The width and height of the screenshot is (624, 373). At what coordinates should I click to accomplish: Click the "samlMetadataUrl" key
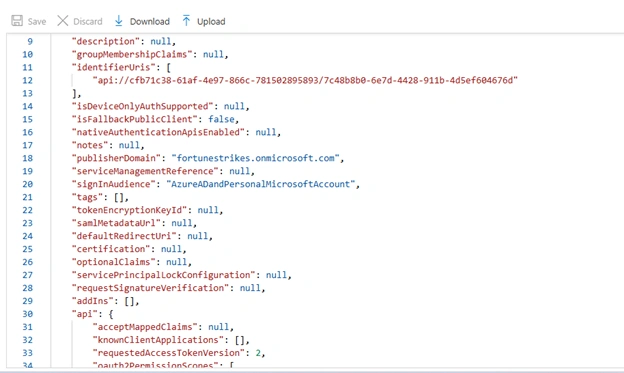(x=116, y=223)
